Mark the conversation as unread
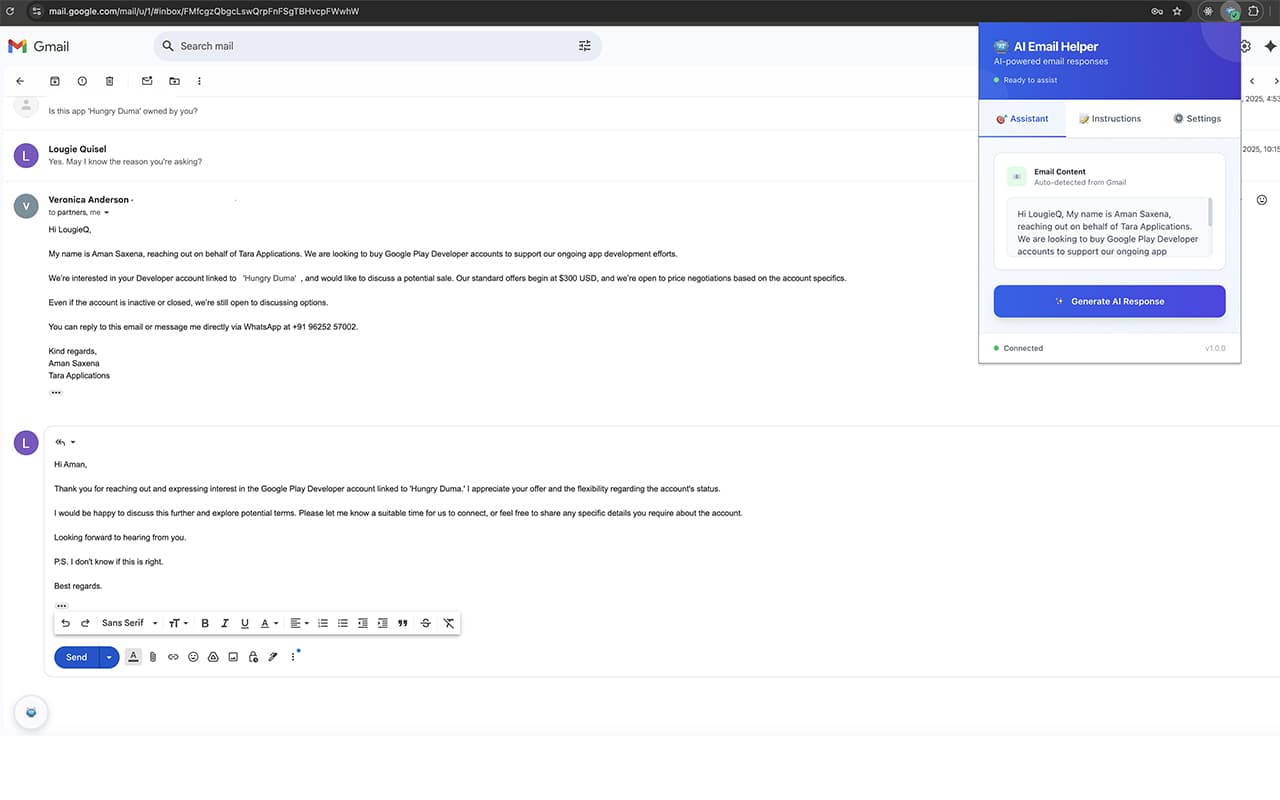Screen dimensions: 1280x800 tap(147, 81)
